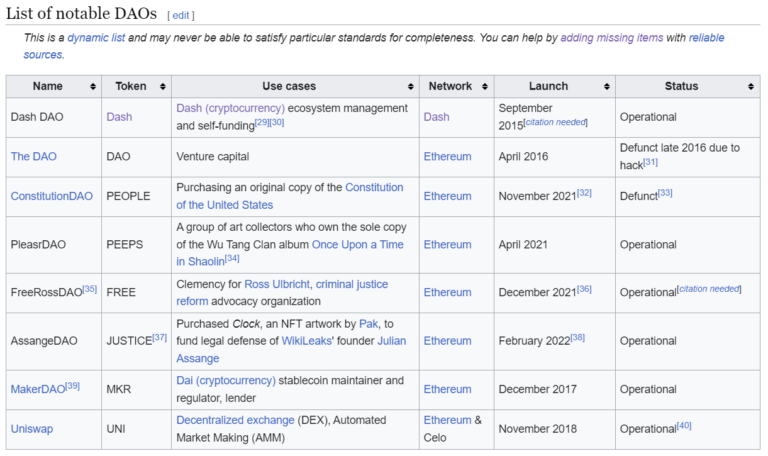Open the Dash token link

(119, 117)
